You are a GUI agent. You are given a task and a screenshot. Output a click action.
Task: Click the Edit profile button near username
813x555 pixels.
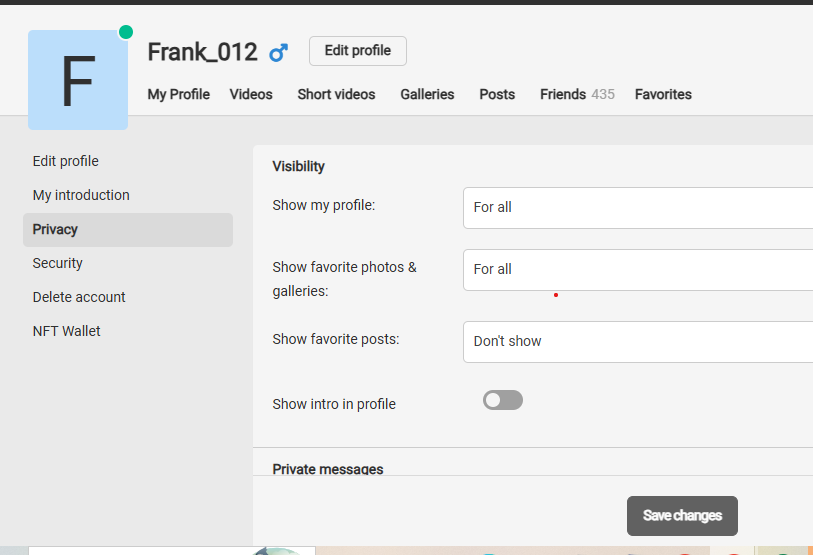coord(358,51)
